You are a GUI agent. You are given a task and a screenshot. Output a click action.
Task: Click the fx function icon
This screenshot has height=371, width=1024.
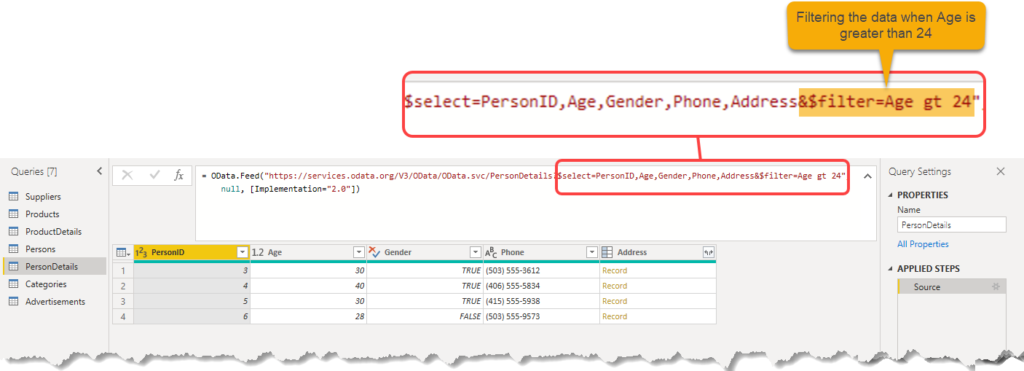[x=178, y=175]
